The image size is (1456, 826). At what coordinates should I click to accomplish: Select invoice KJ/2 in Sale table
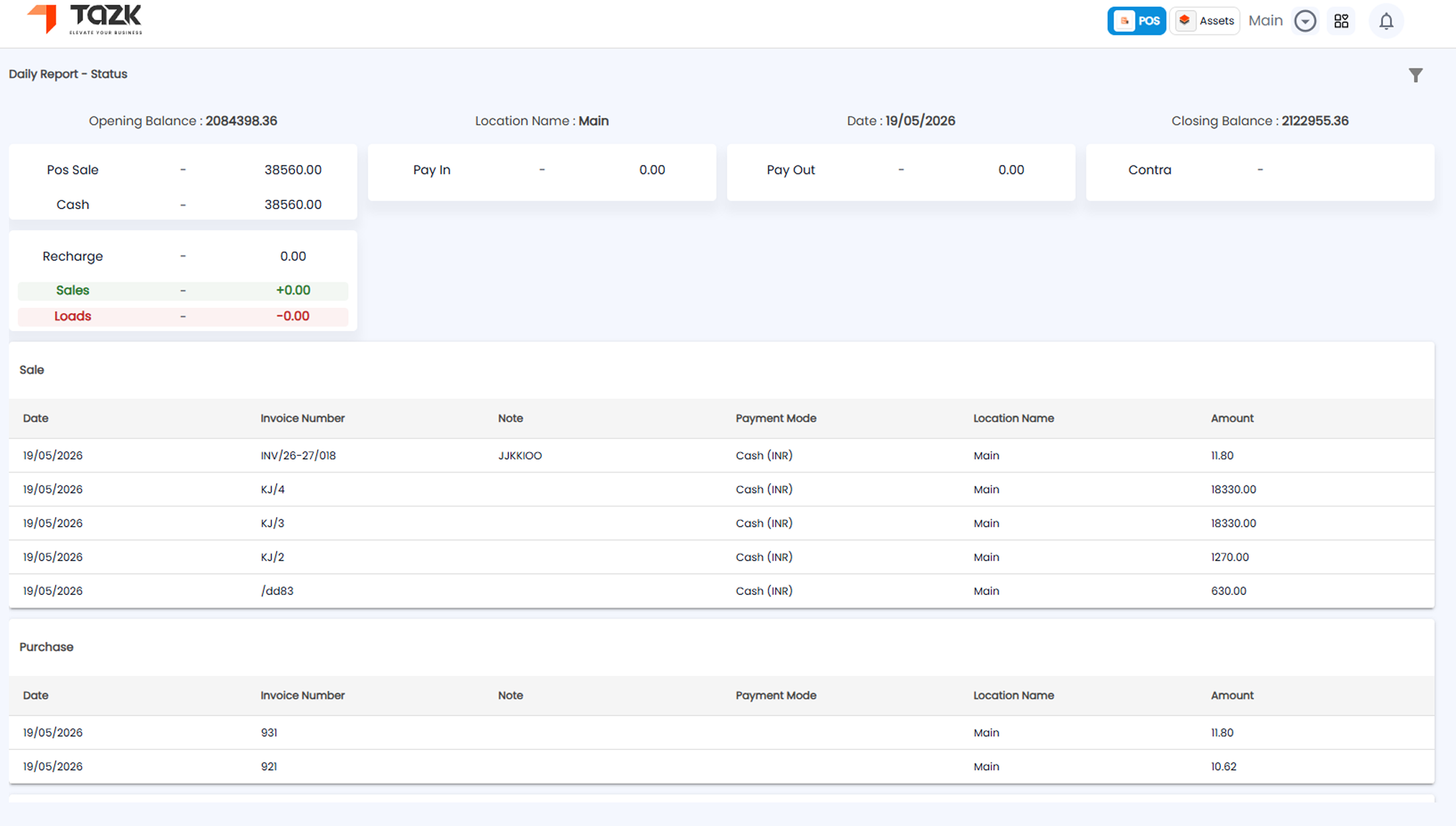point(273,557)
